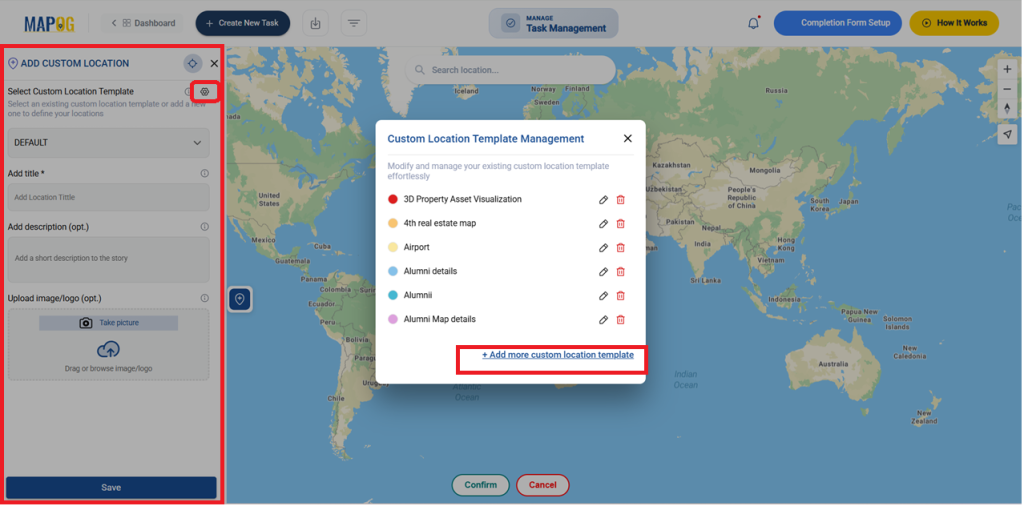Edit the 3D Property Asset Visualization template
1024x506 pixels.
point(603,200)
